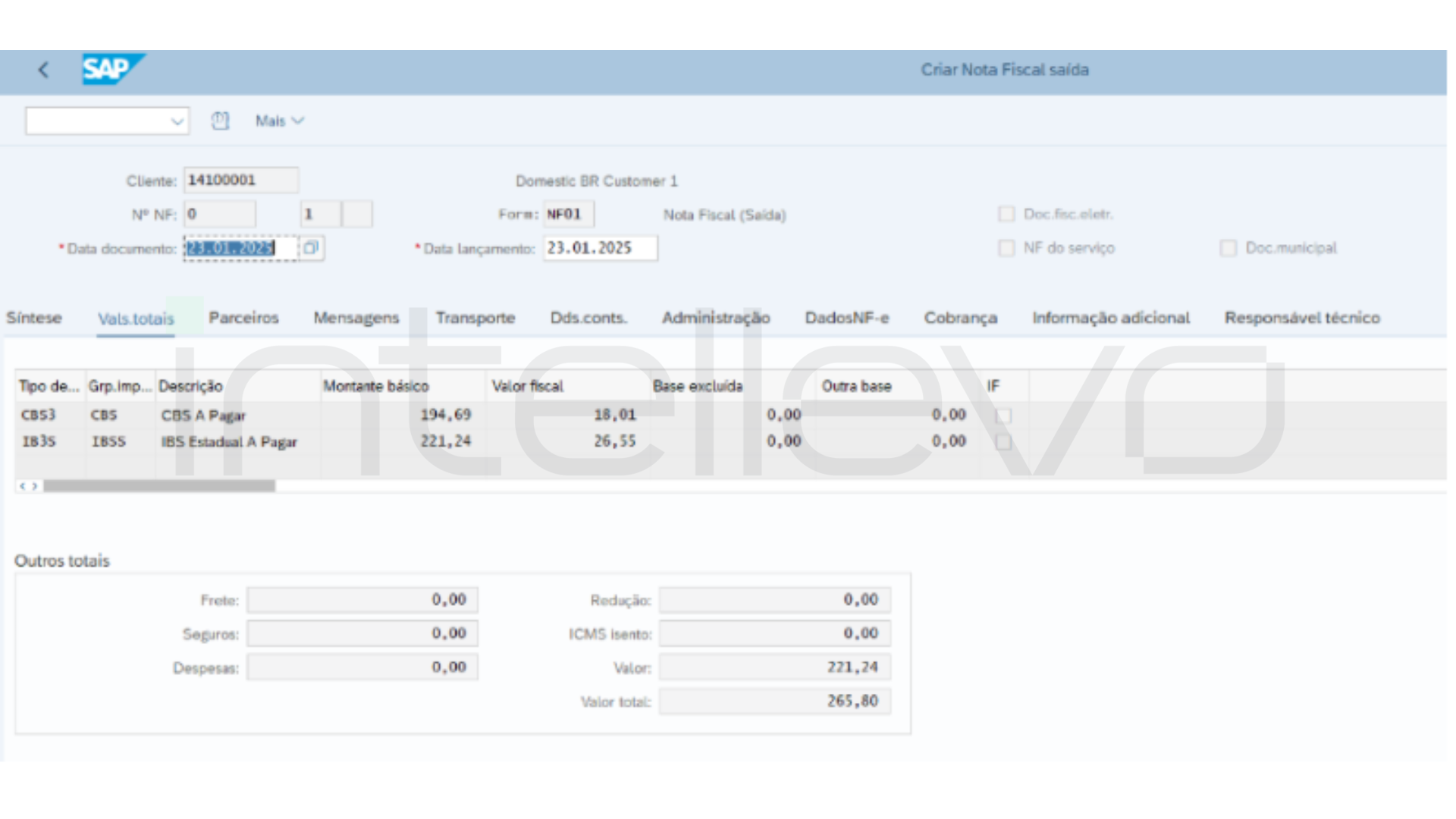Switch to the Síntese tab

34,318
